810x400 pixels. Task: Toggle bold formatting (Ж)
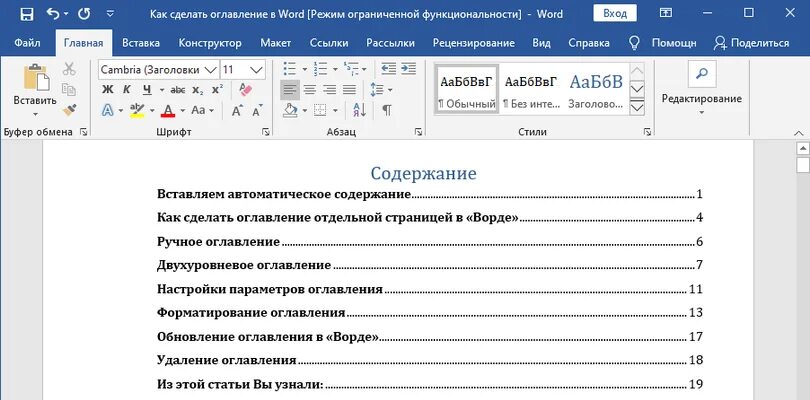(107, 89)
